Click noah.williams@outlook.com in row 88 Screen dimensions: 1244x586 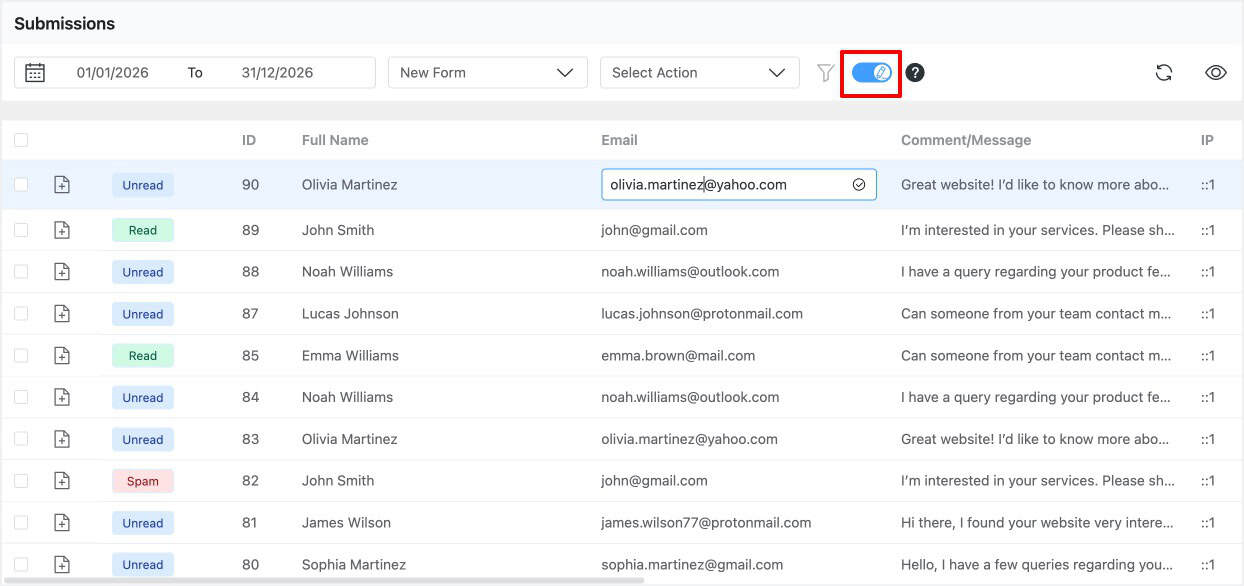tap(690, 272)
